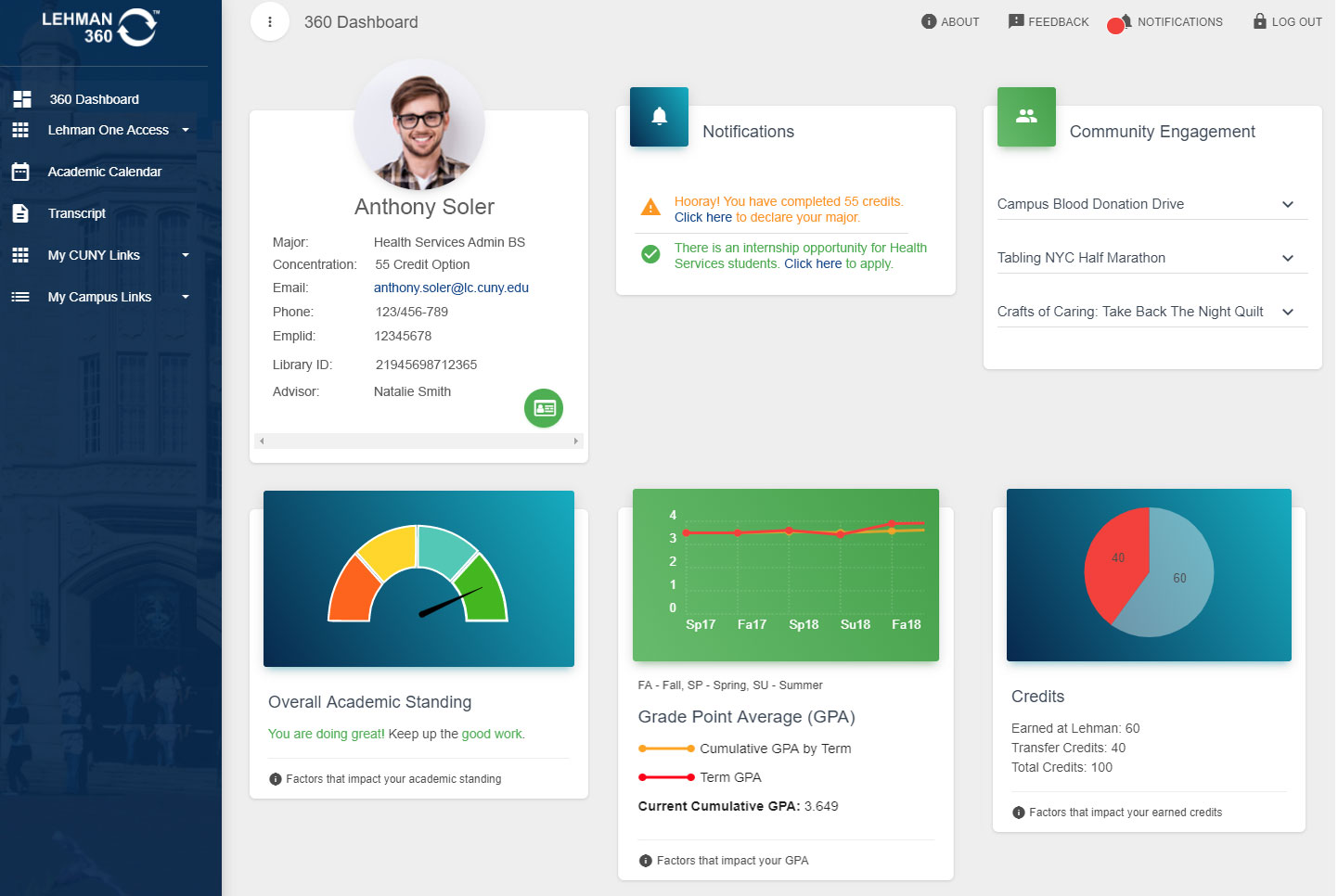Click the Lehman 360 logo

(99, 28)
